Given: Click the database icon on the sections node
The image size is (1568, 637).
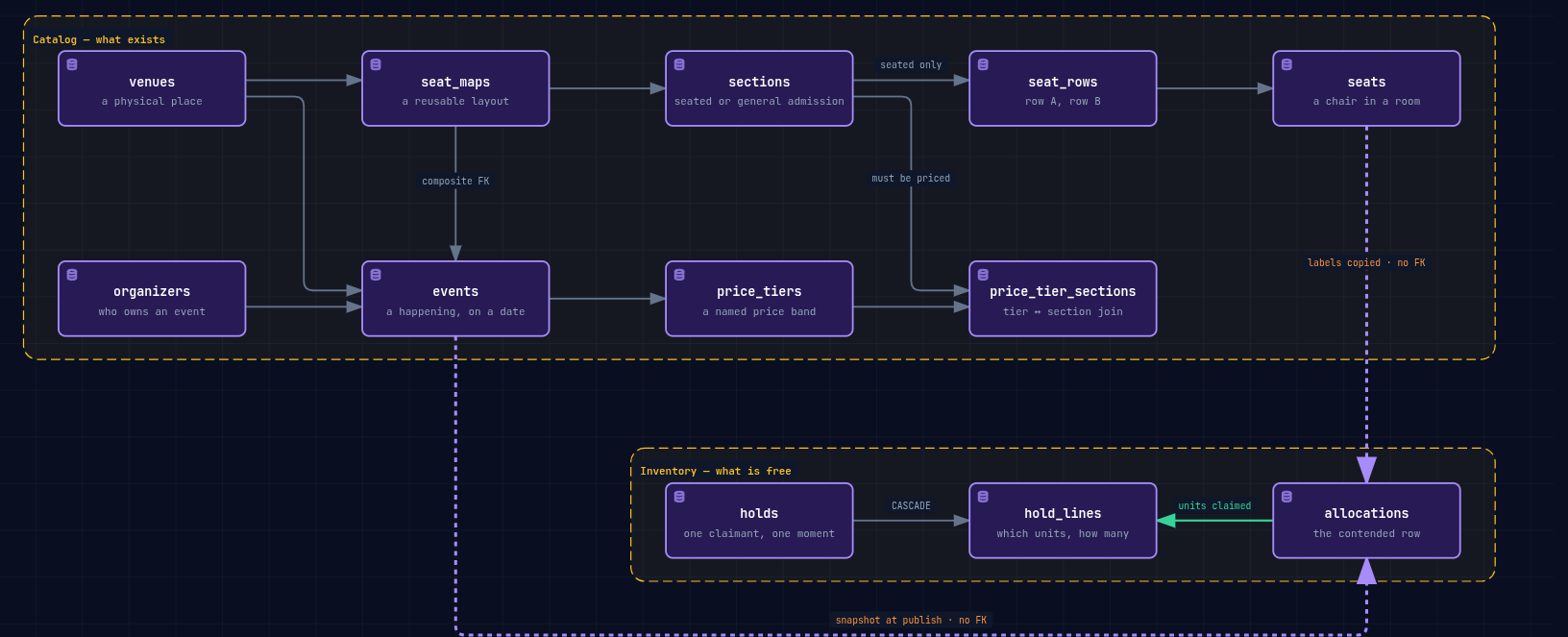Looking at the screenshot, I should click(x=679, y=64).
